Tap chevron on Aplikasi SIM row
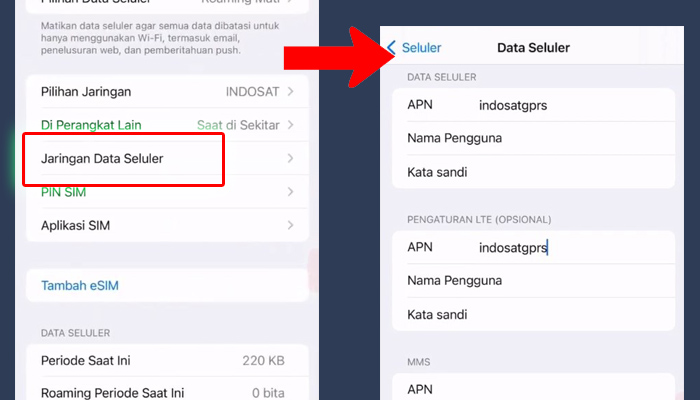The image size is (700, 400). coord(291,225)
